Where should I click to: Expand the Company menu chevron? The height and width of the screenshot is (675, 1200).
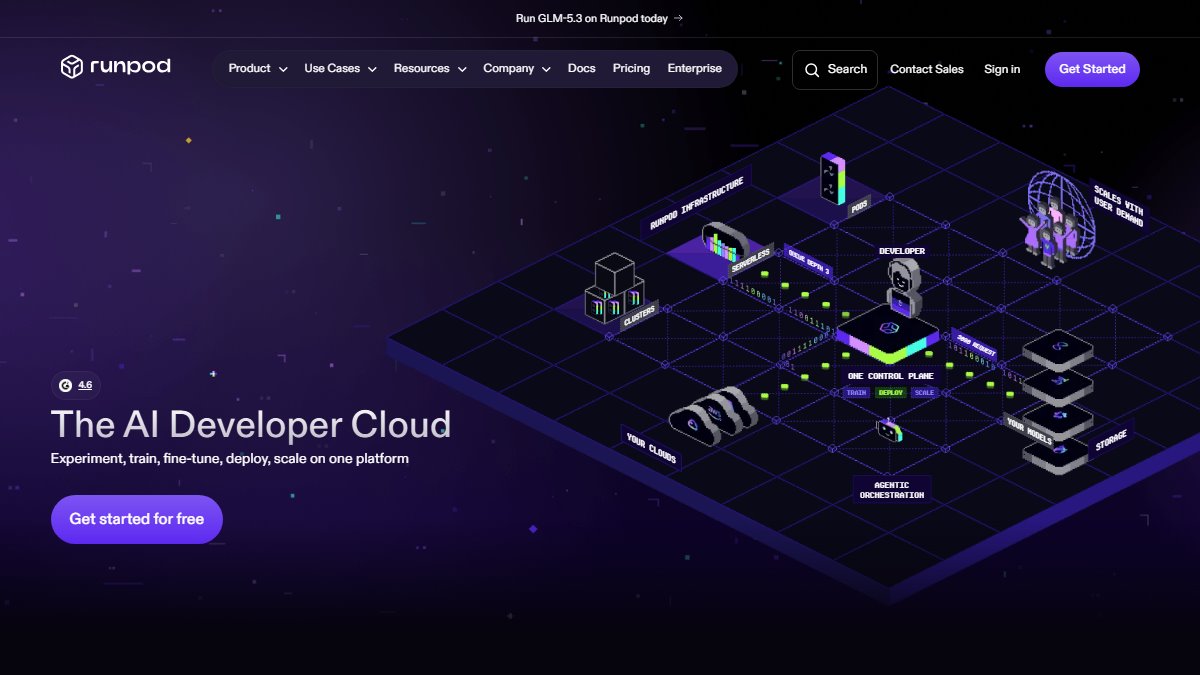click(546, 70)
